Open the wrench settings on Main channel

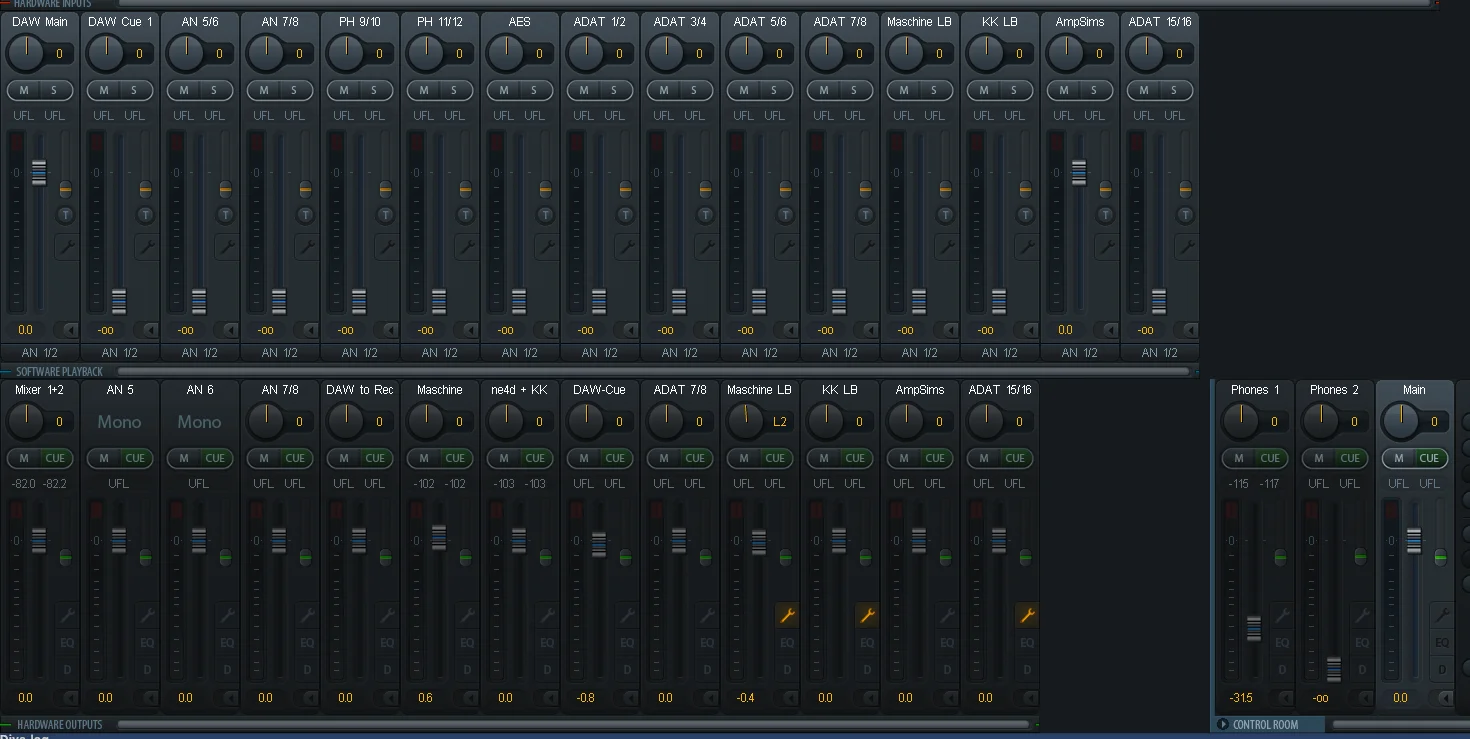1442,615
